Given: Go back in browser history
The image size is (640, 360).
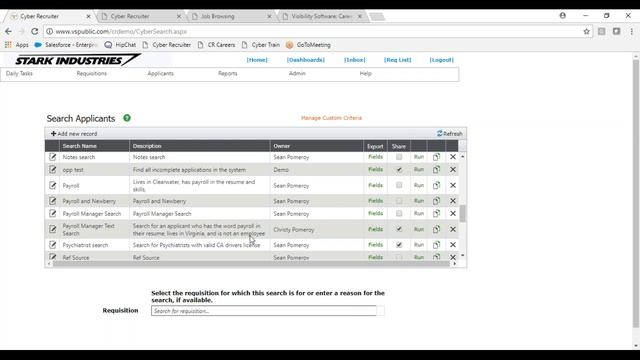Looking at the screenshot, I should click(x=9, y=31).
